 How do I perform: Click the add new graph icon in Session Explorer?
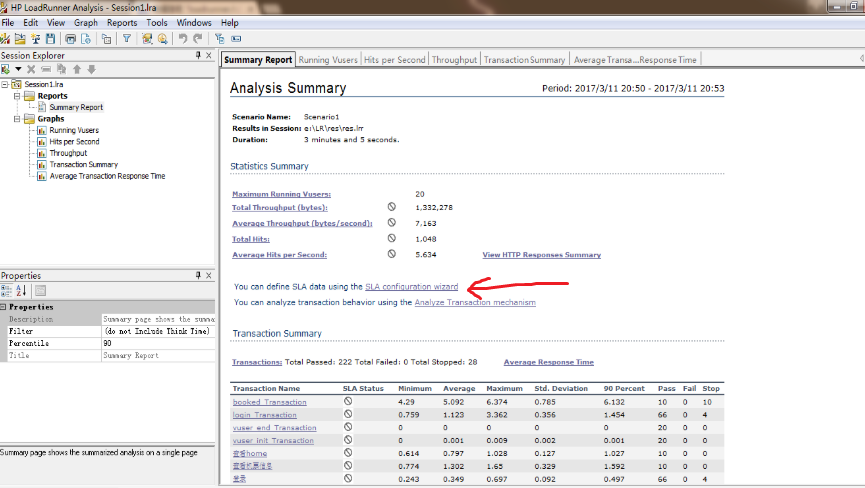[6, 69]
